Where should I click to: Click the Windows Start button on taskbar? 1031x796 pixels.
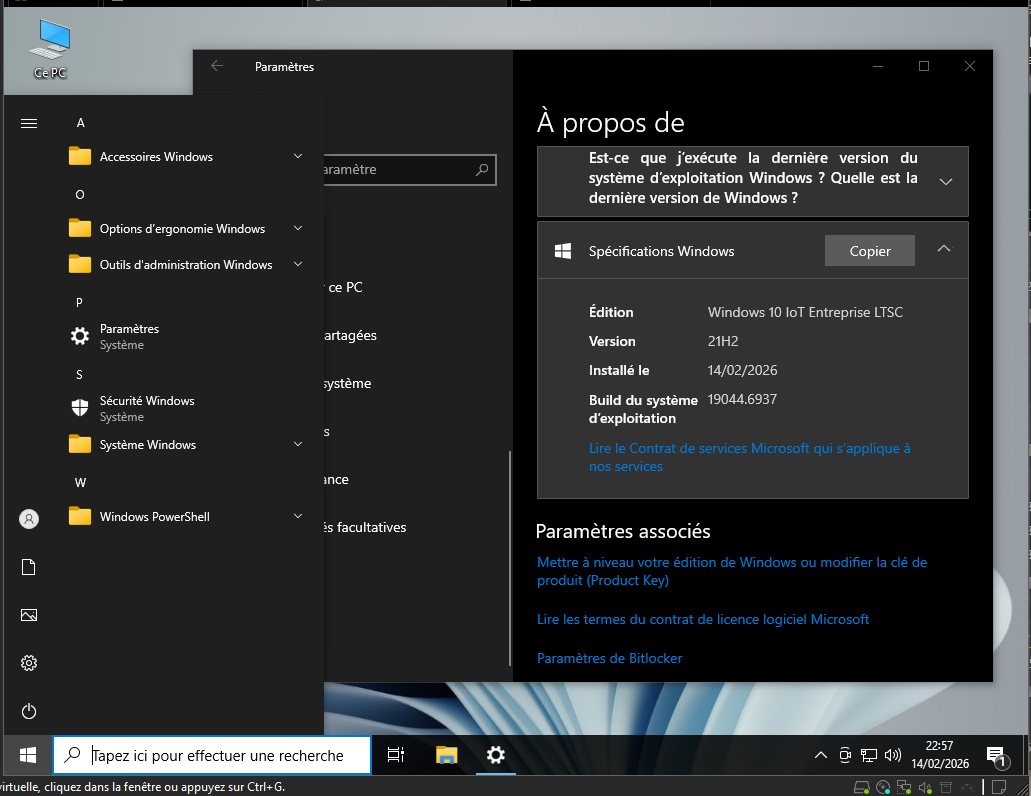coord(28,755)
